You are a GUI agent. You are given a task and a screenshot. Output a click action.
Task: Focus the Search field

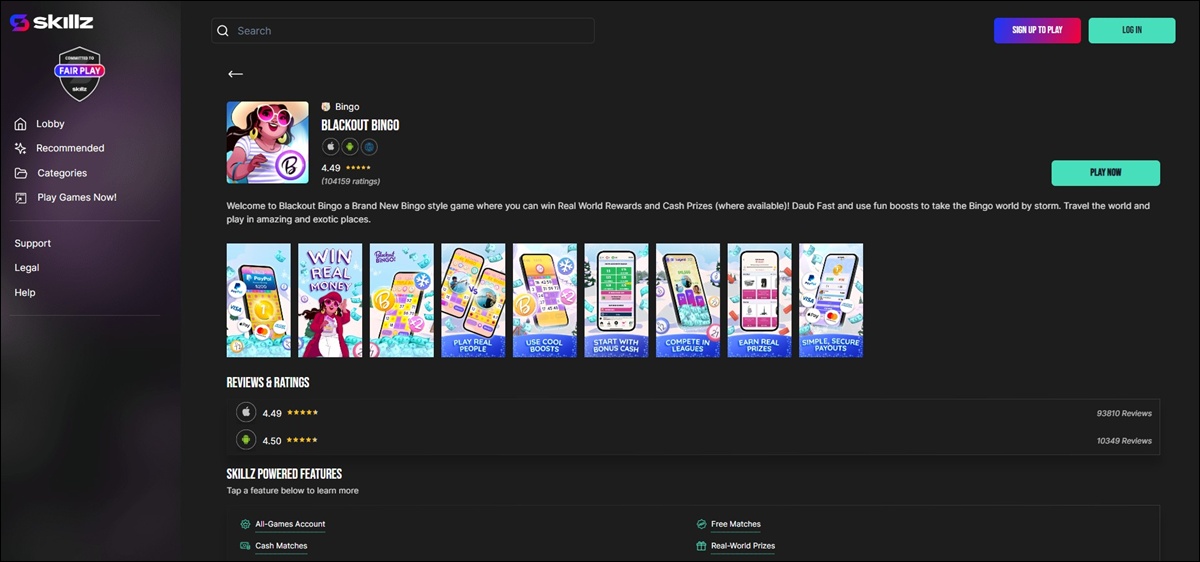pos(410,31)
